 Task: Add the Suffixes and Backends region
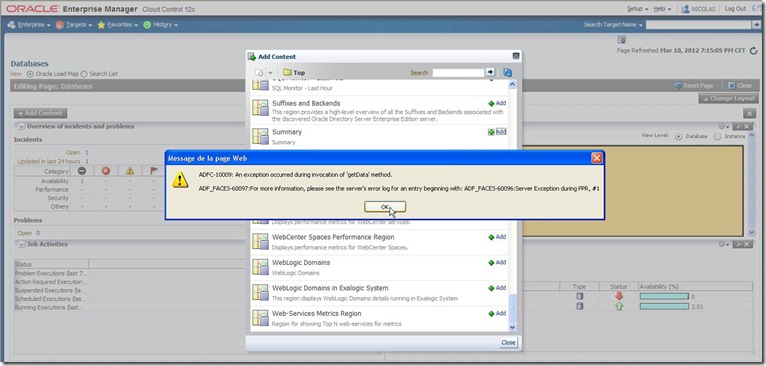point(497,103)
